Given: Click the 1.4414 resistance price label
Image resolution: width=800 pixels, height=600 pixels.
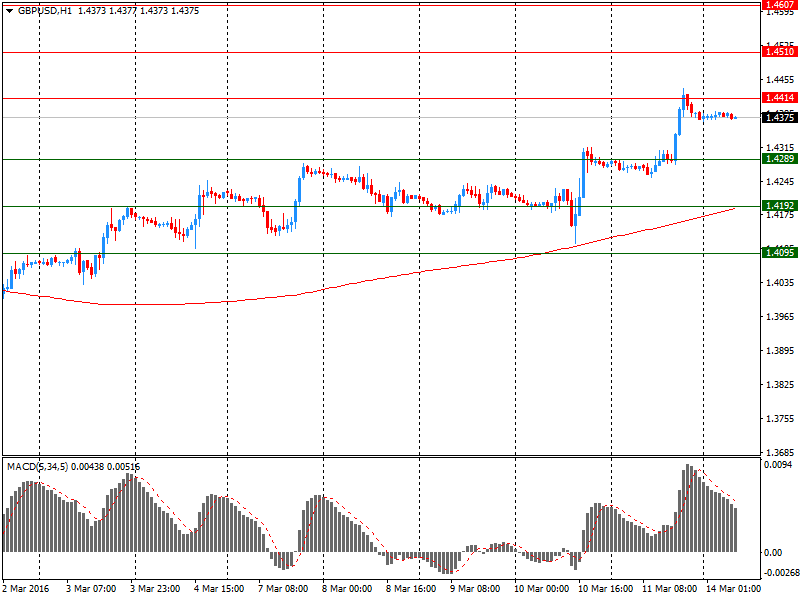Looking at the screenshot, I should [780, 98].
